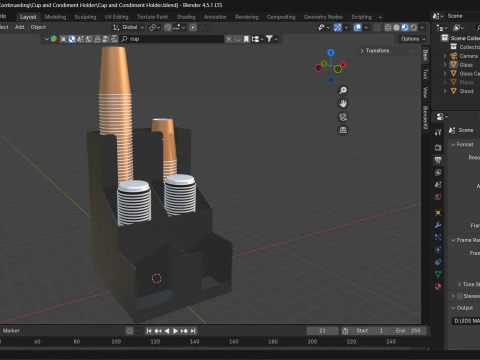Jump to the first frame
The height and width of the screenshot is (360, 480).
[x=149, y=331]
